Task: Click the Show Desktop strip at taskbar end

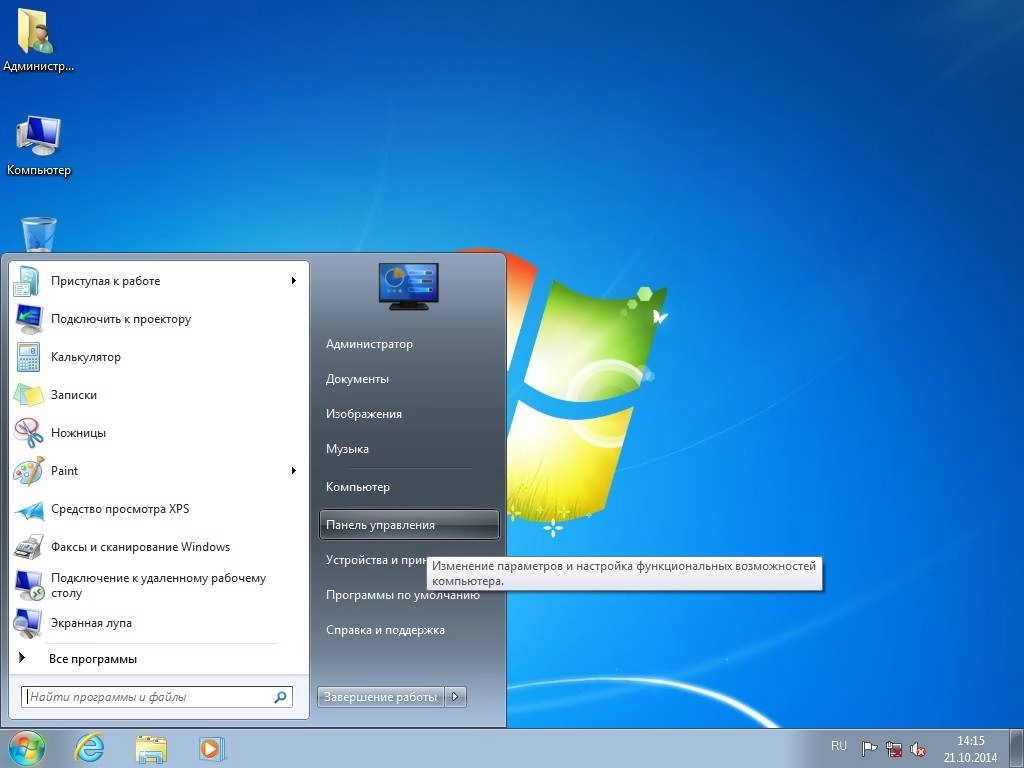Action: pyautogui.click(x=1017, y=749)
